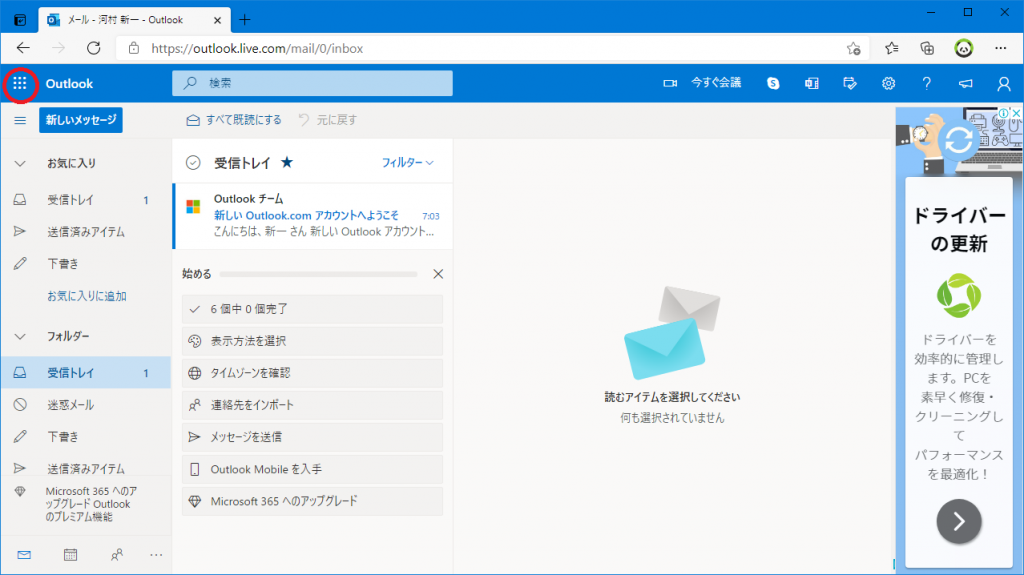Click the Outlook brand name

click(69, 84)
